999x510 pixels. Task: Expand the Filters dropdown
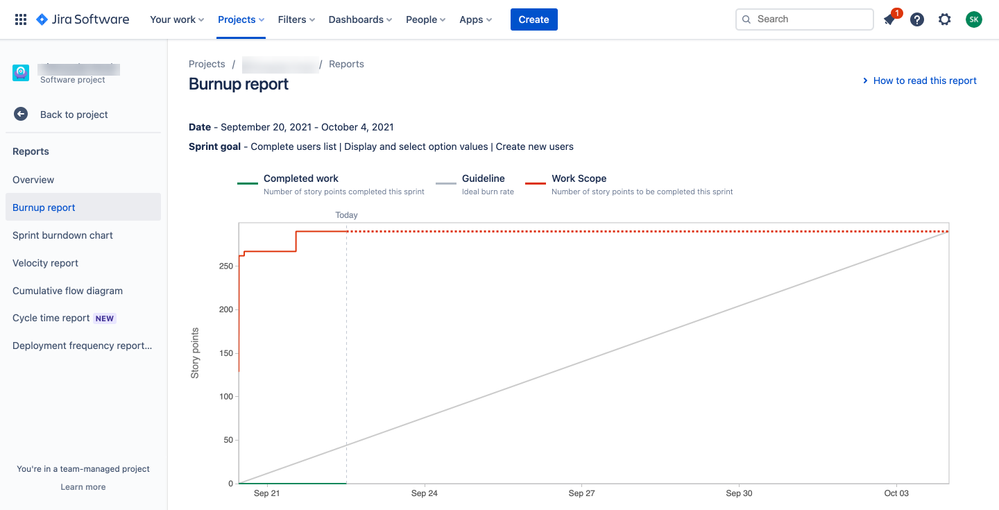click(296, 20)
